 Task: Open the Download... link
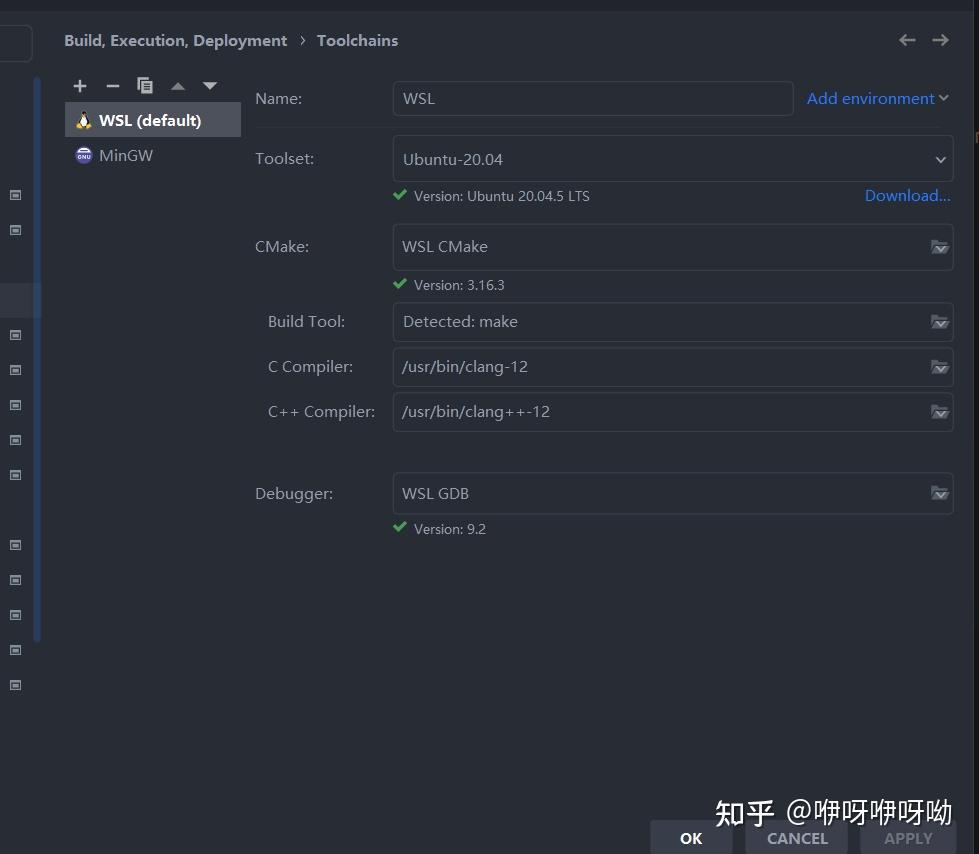(906, 195)
